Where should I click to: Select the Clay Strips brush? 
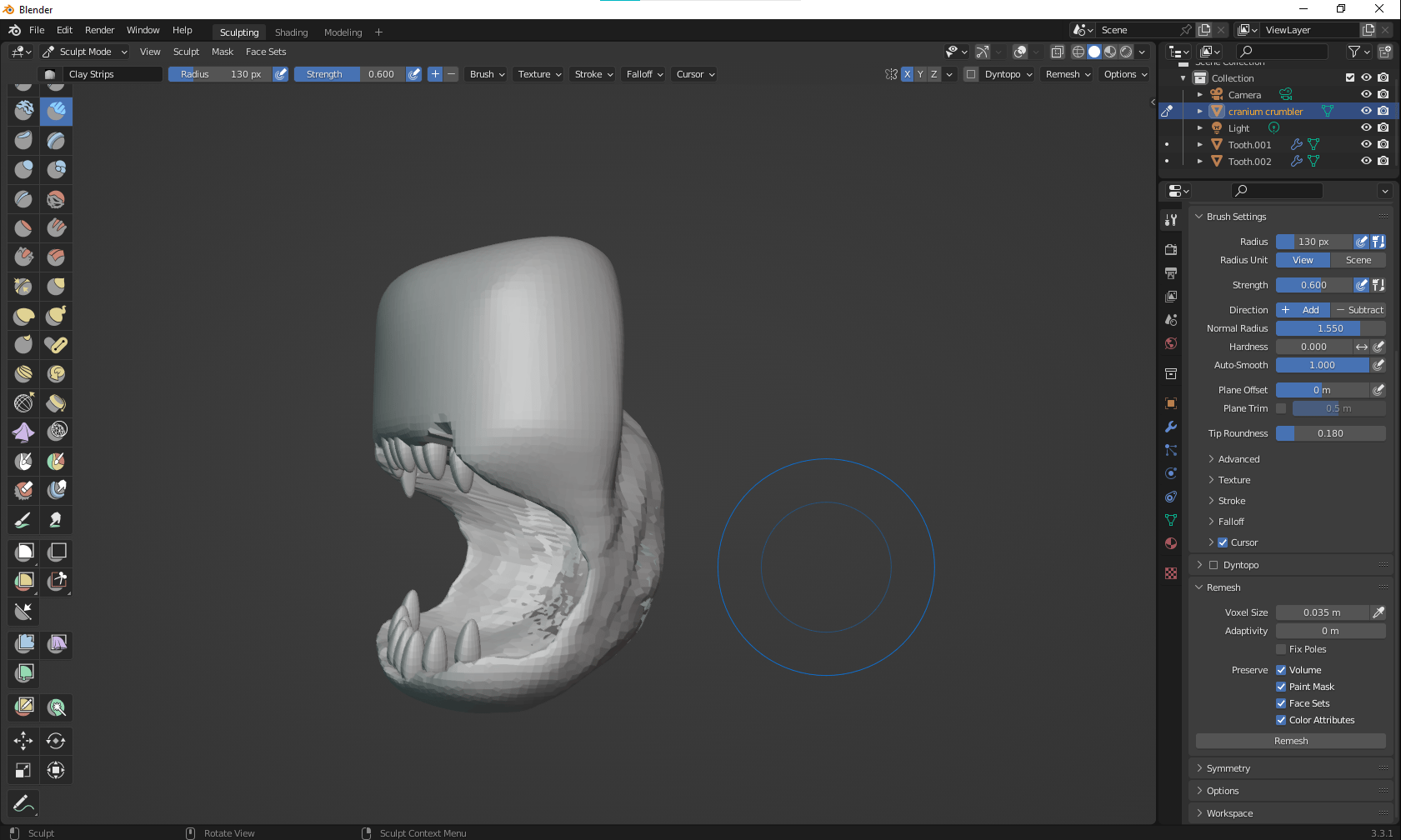click(56, 111)
